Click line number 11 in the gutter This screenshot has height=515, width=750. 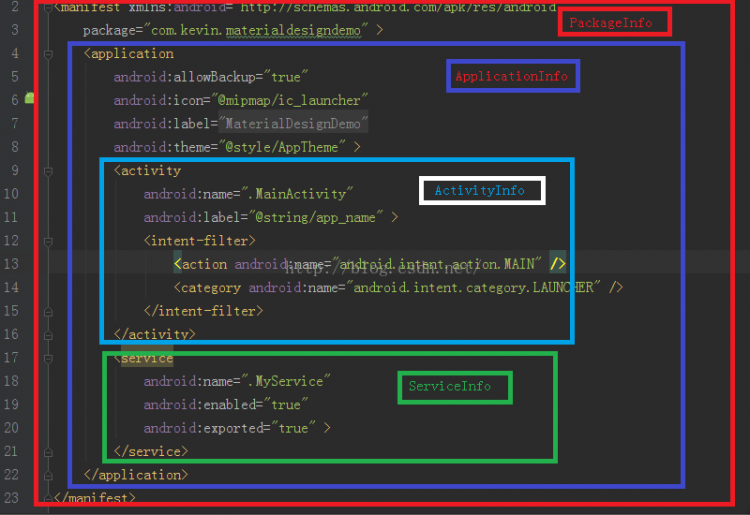click(x=11, y=218)
